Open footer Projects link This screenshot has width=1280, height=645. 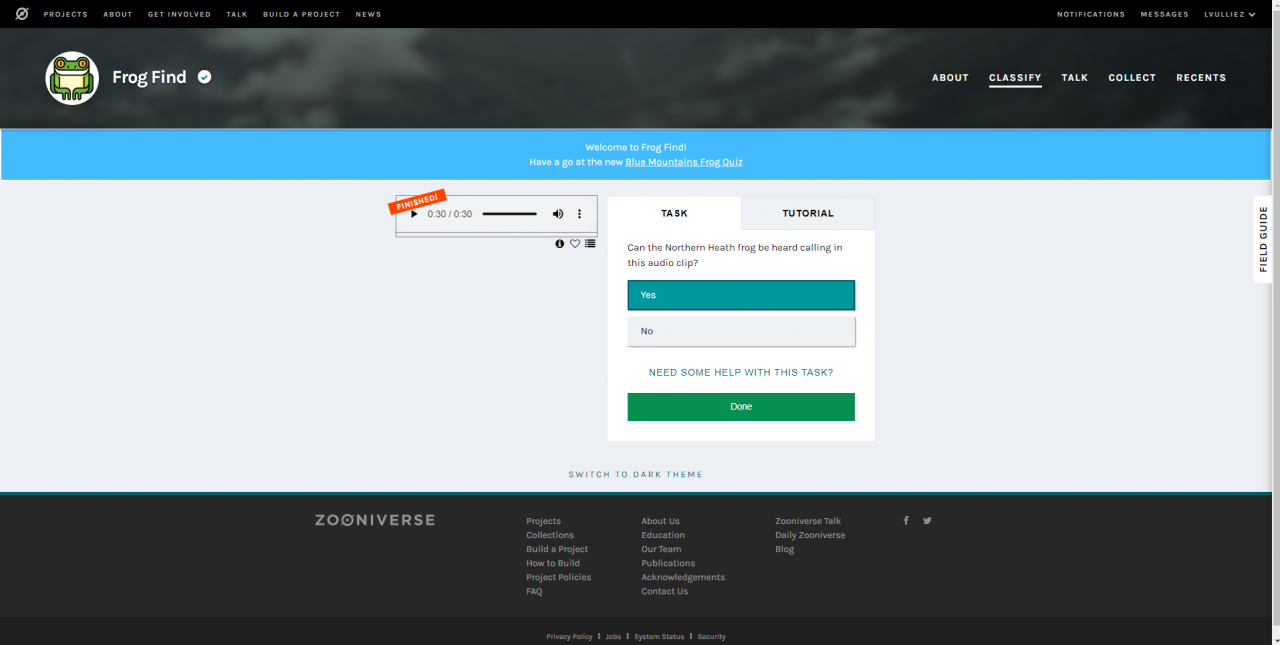[x=544, y=521]
